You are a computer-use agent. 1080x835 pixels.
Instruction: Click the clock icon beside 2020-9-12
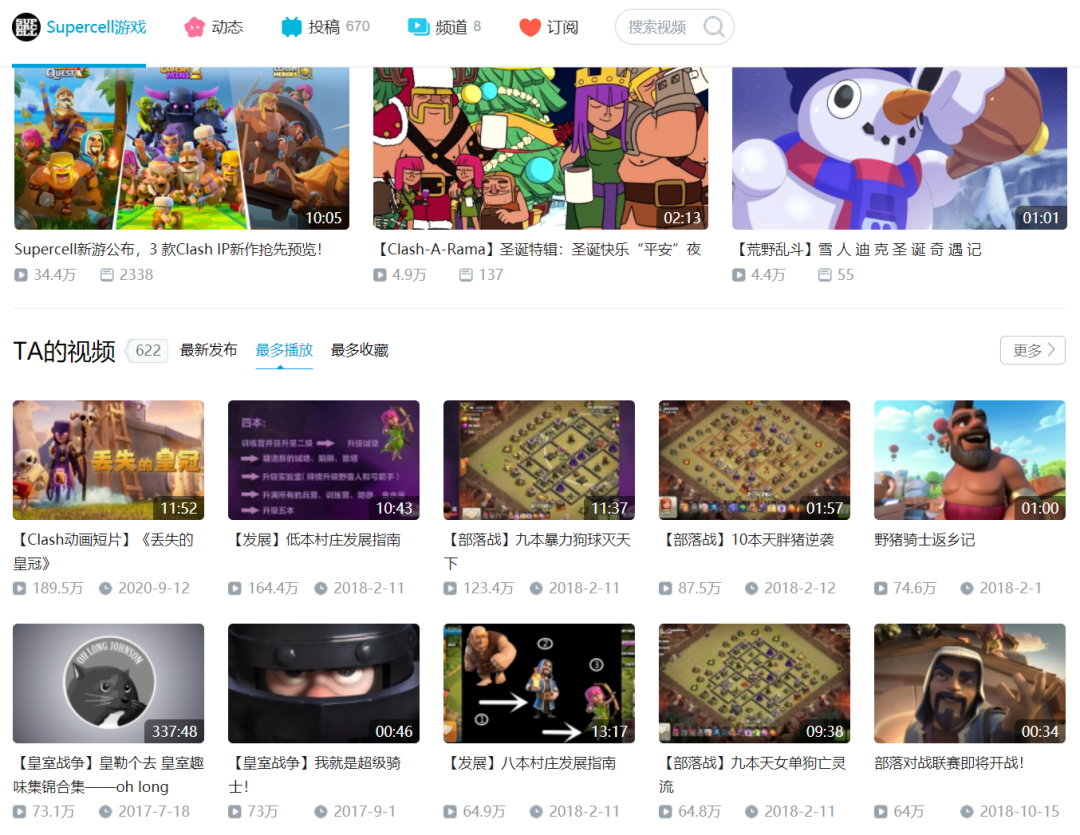click(x=105, y=588)
